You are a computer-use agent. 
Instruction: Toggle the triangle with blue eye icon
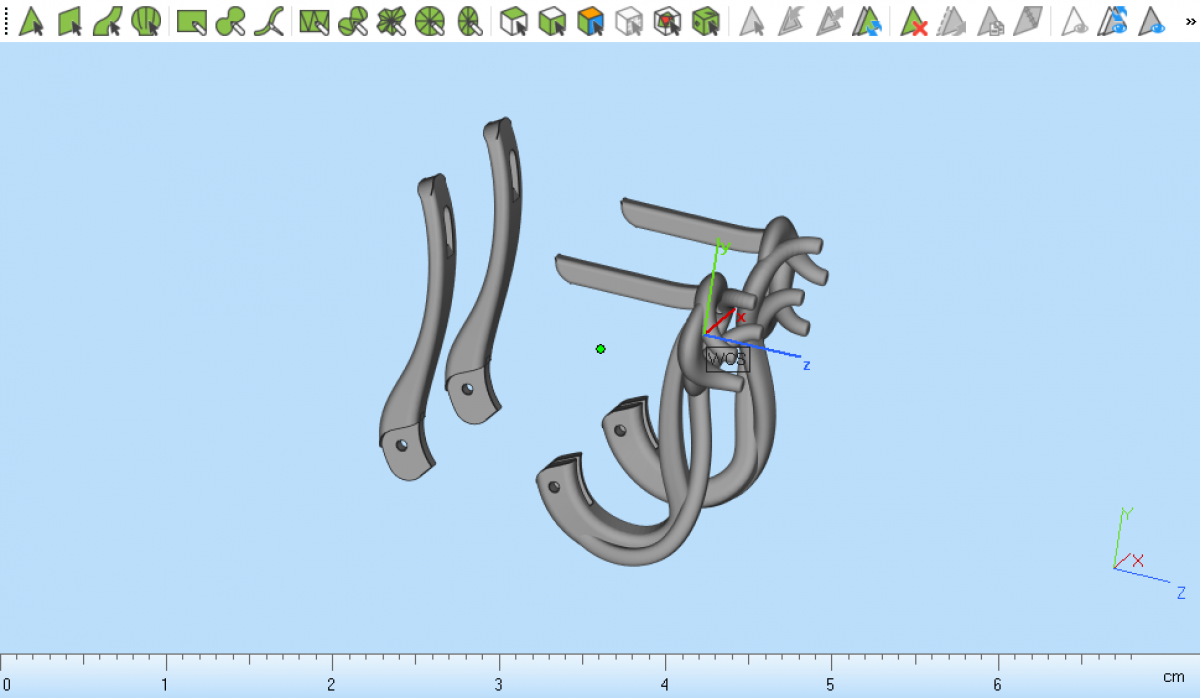click(1152, 21)
